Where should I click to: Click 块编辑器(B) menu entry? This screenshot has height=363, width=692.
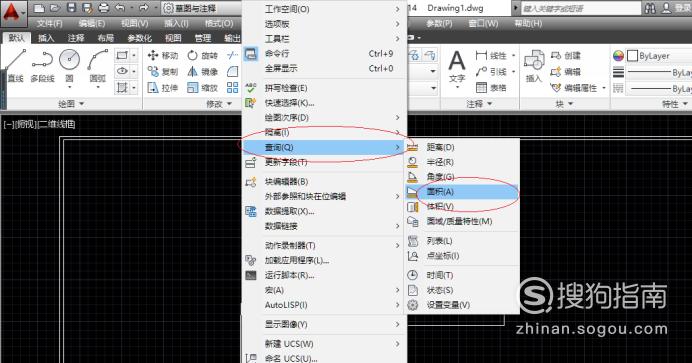[324, 182]
